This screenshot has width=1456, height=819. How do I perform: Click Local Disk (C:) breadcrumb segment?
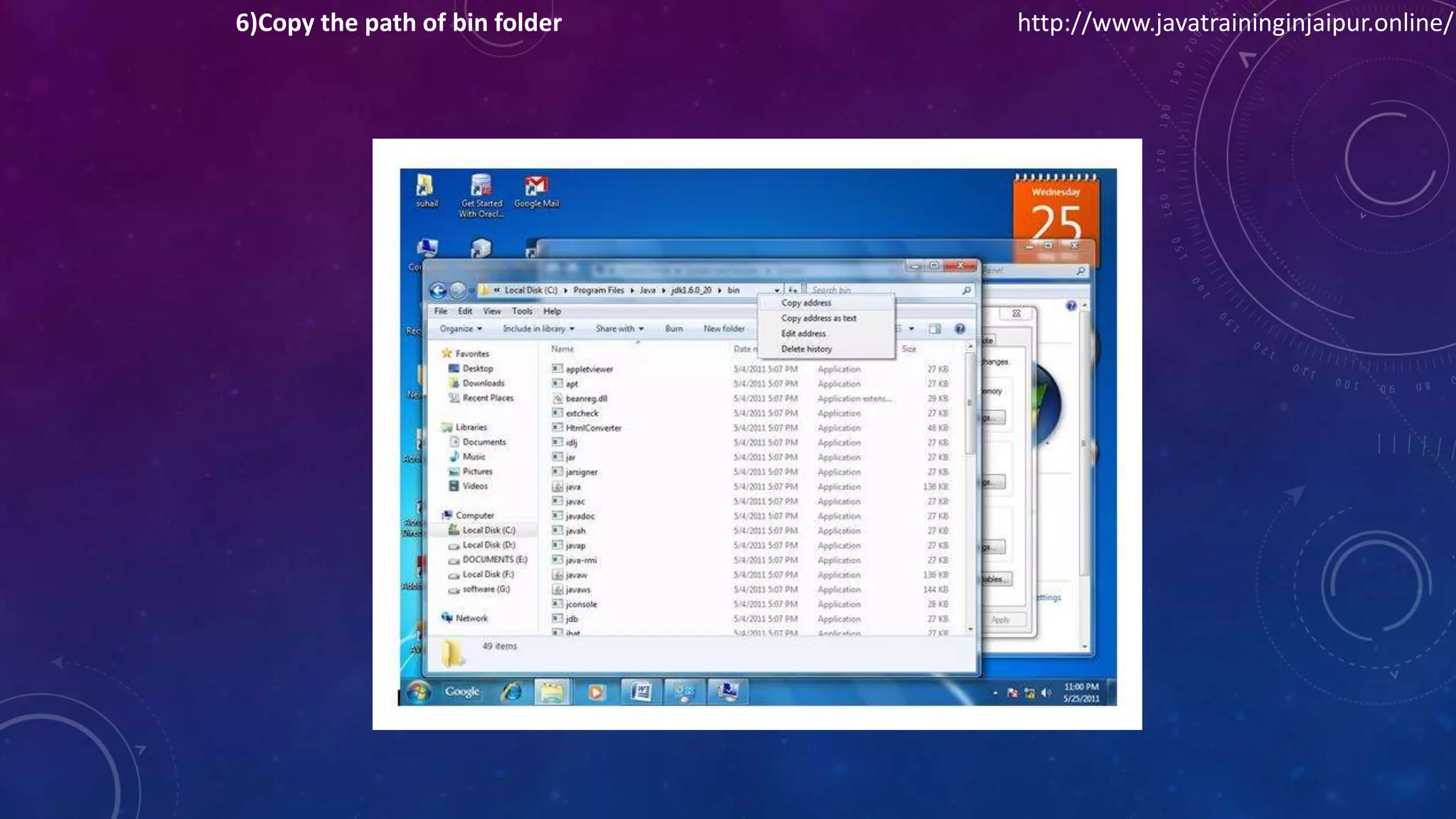point(530,290)
